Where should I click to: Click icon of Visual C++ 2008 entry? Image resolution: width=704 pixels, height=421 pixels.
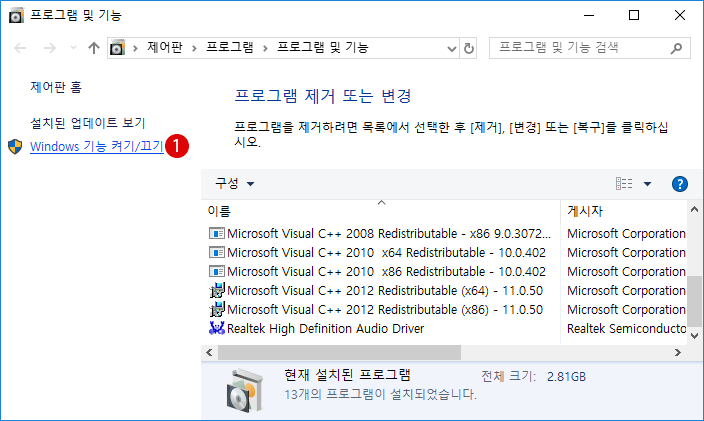click(217, 233)
